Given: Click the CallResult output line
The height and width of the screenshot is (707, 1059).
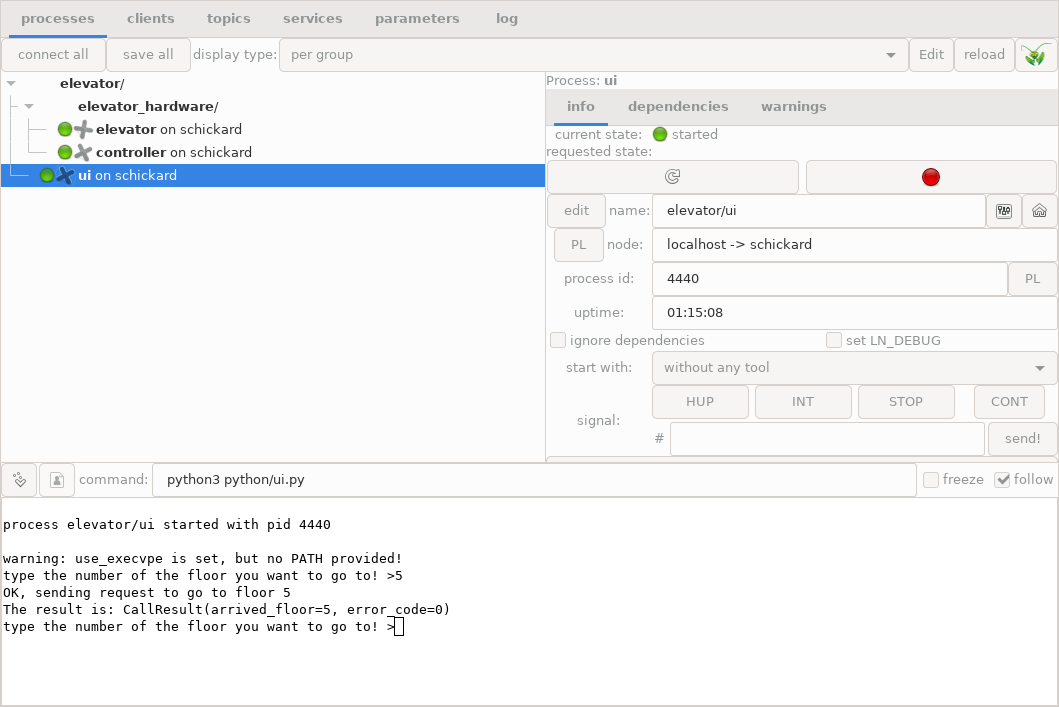Looking at the screenshot, I should pyautogui.click(x=226, y=610).
